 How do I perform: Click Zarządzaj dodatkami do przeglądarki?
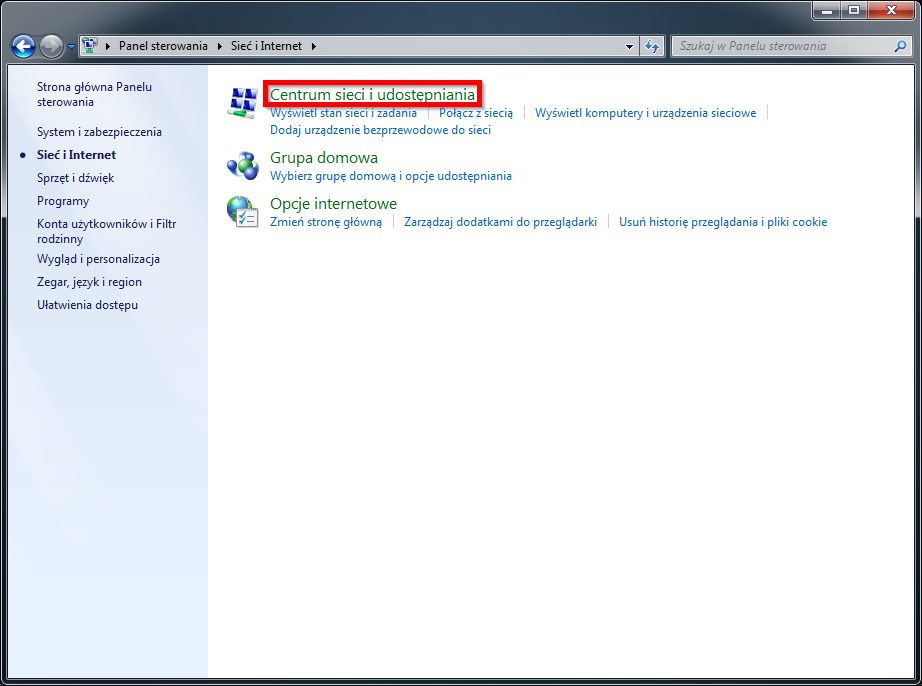500,222
